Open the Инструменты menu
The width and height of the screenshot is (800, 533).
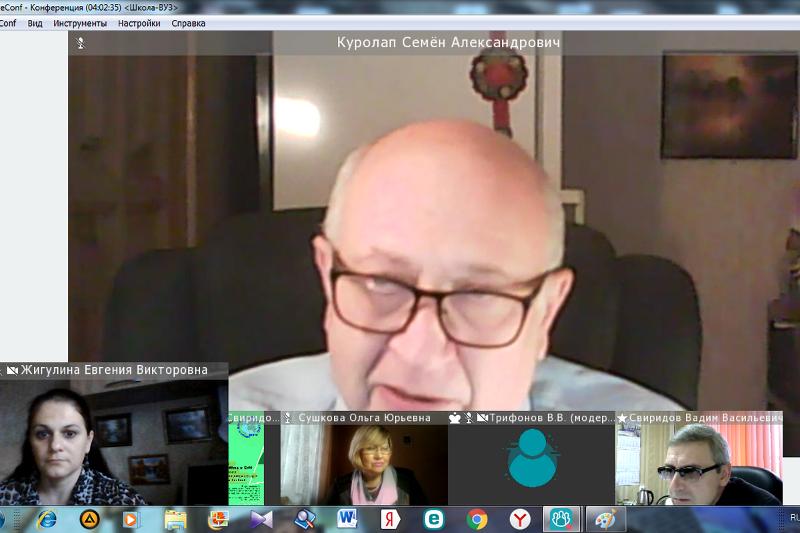[x=80, y=23]
